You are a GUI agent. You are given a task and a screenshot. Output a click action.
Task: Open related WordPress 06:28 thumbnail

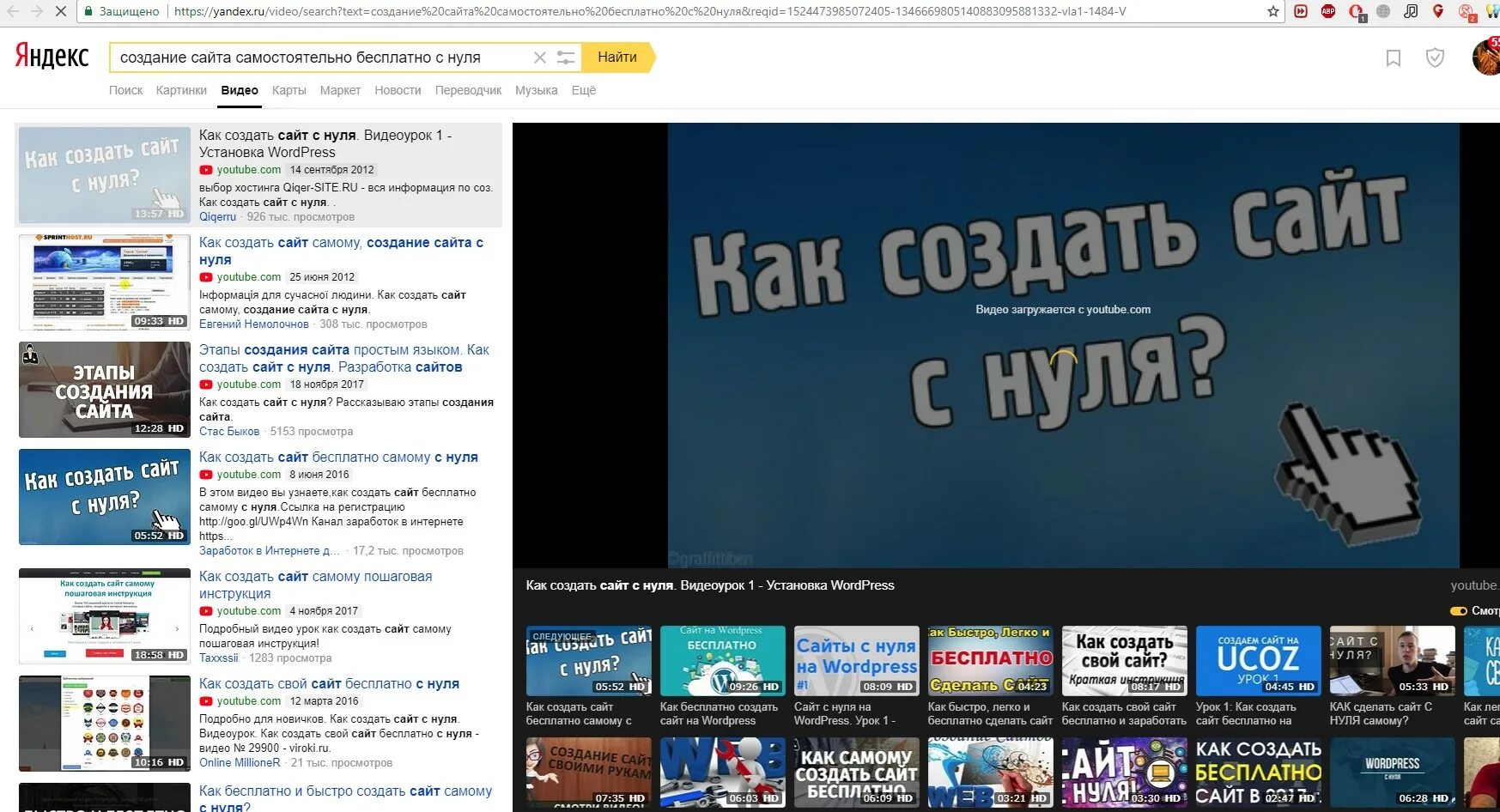[x=1392, y=773]
